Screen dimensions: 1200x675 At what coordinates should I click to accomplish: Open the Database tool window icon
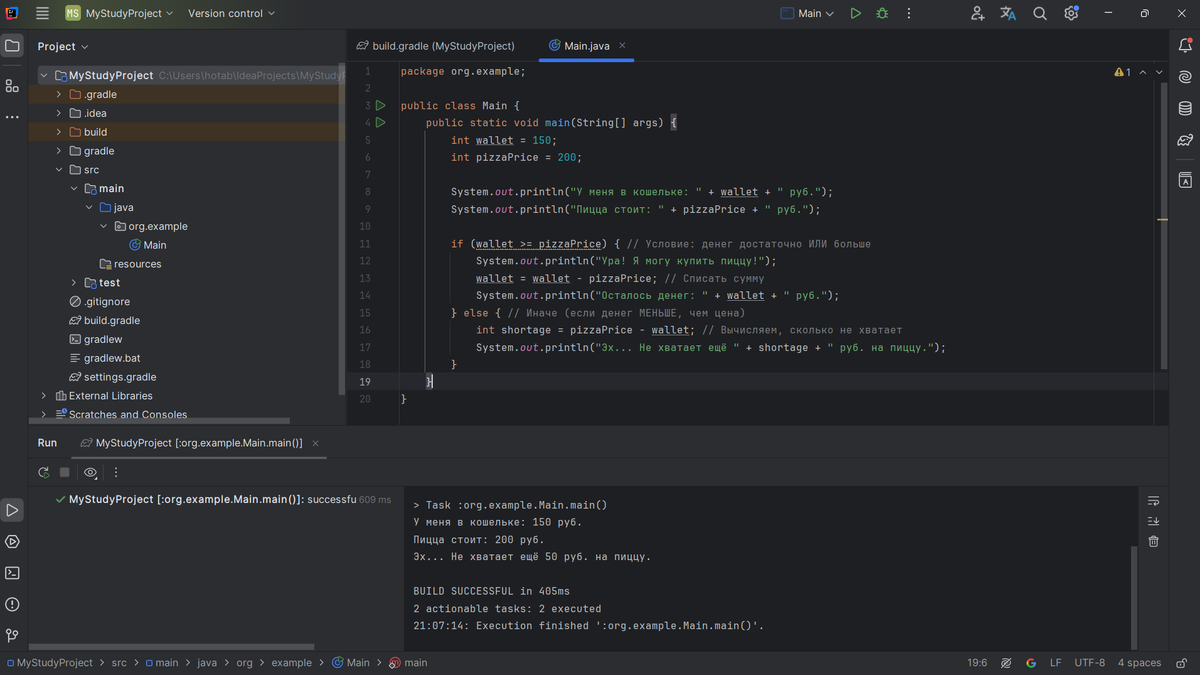[x=1185, y=108]
